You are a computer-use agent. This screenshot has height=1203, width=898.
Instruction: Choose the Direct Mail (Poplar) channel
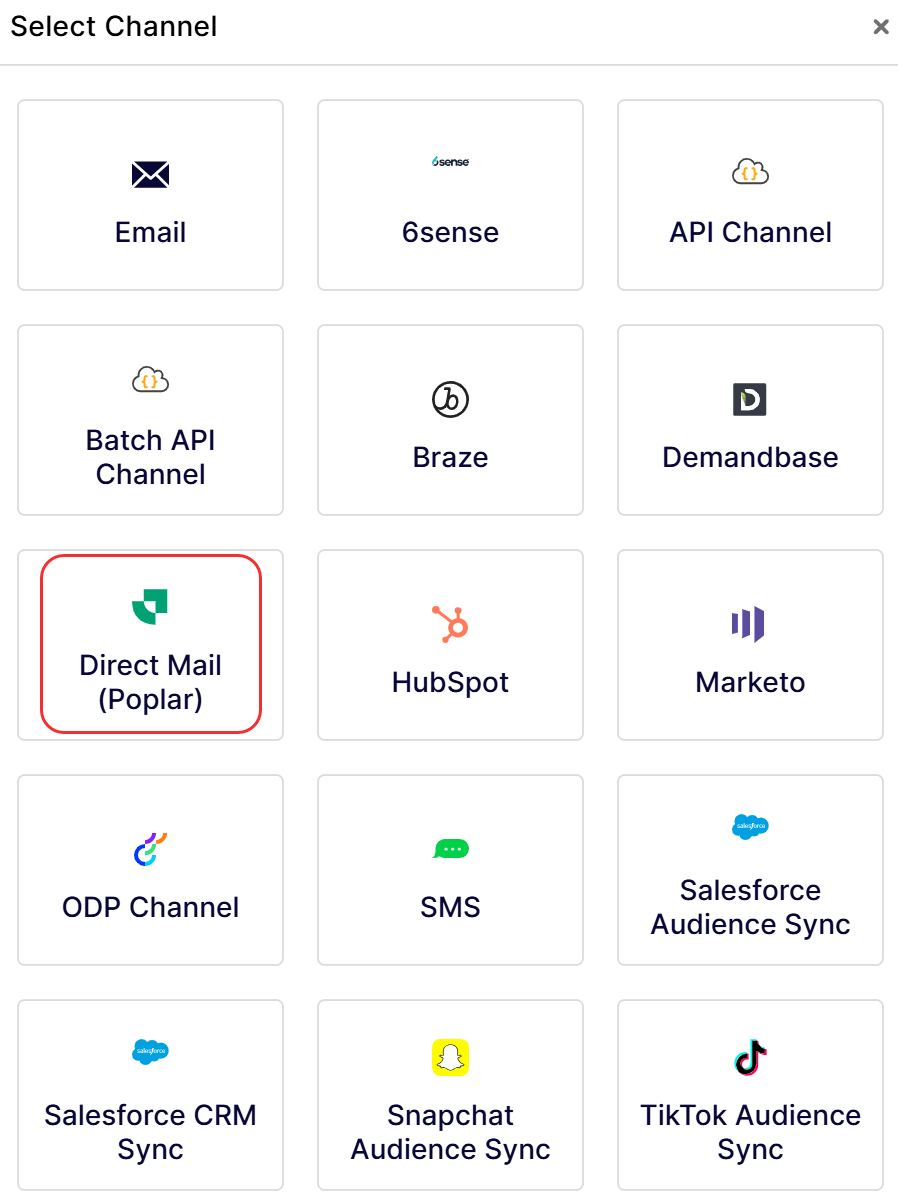tap(150, 644)
